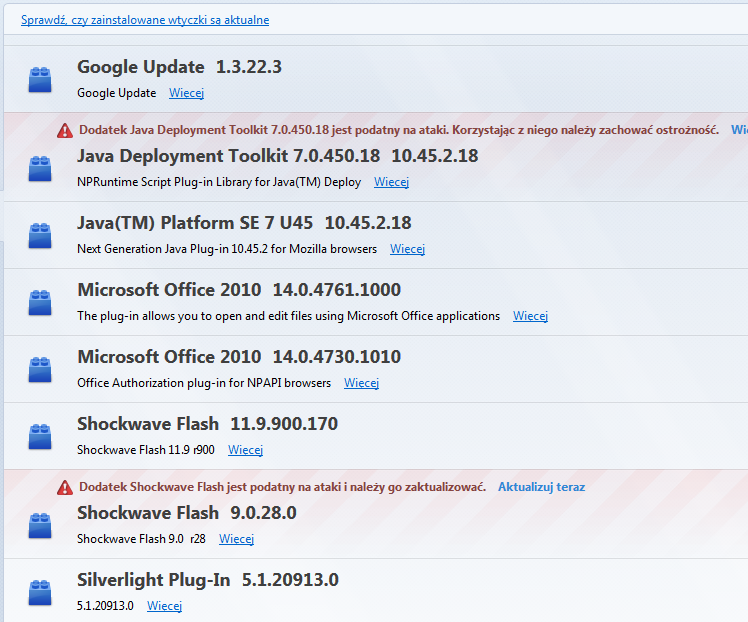This screenshot has height=622, width=748.
Task: Click the 'The plug-in allows you to open' description
Action: [x=289, y=316]
